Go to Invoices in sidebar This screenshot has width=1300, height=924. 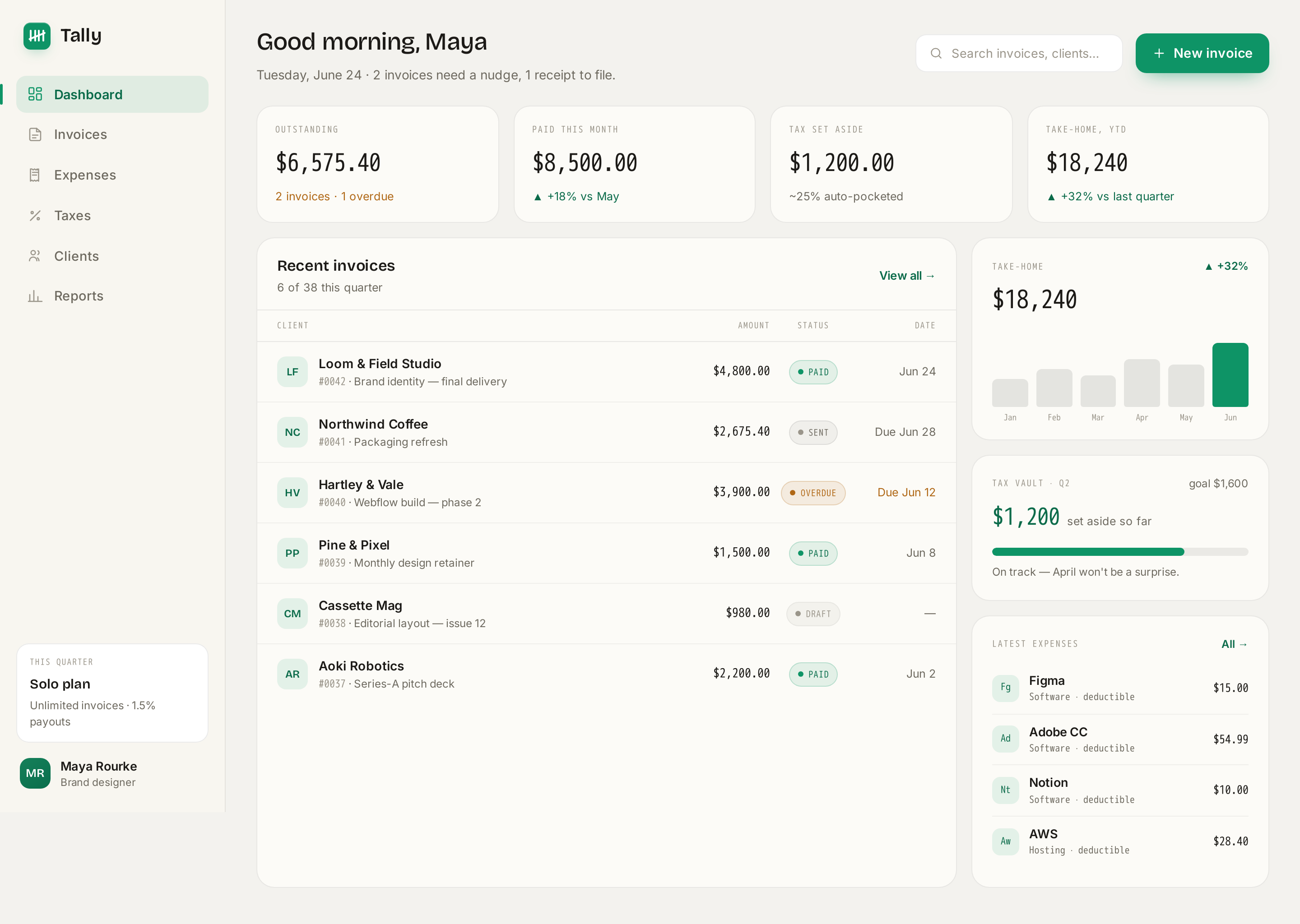coord(112,134)
